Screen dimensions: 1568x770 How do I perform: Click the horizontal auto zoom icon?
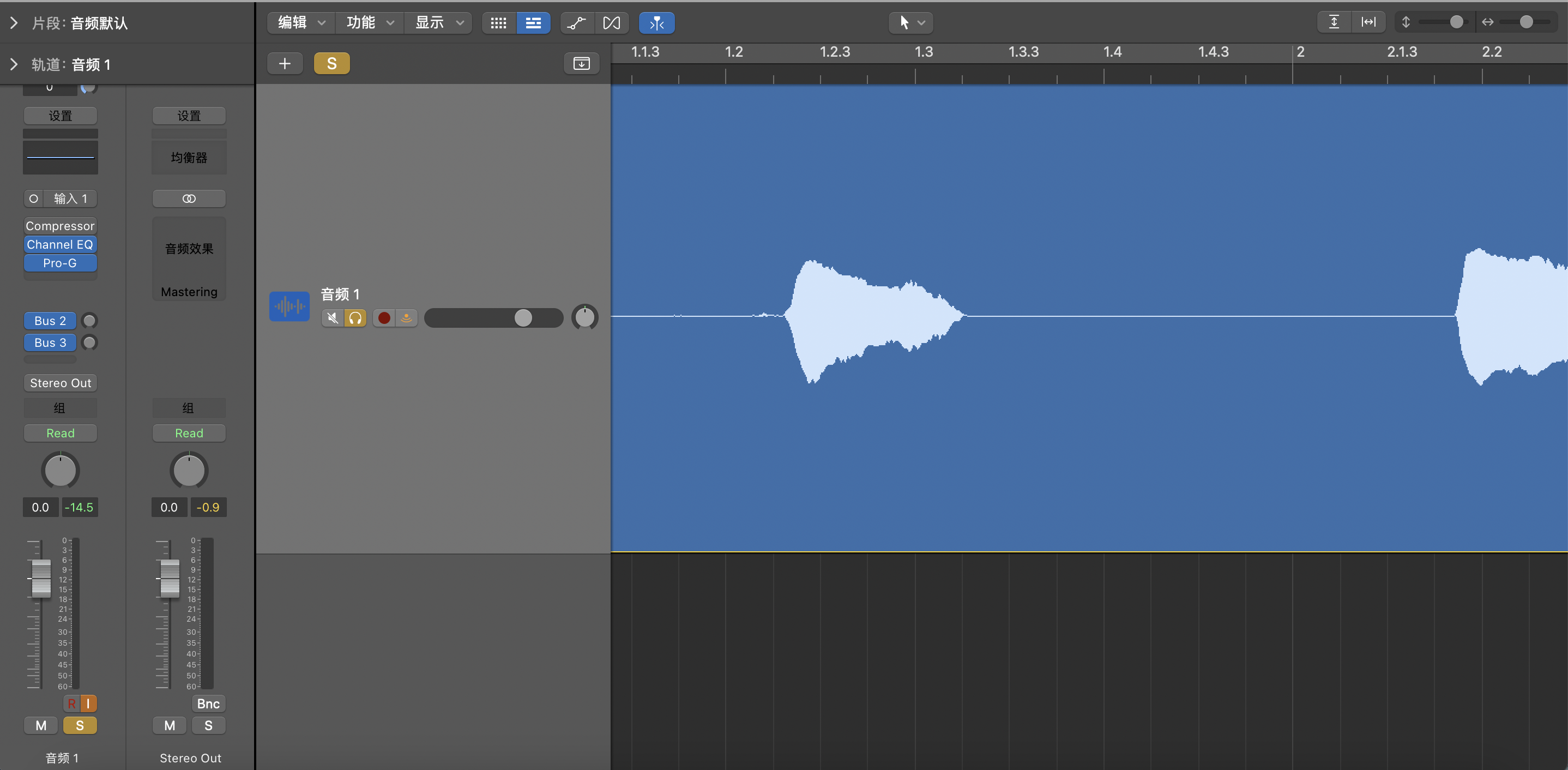[1368, 22]
